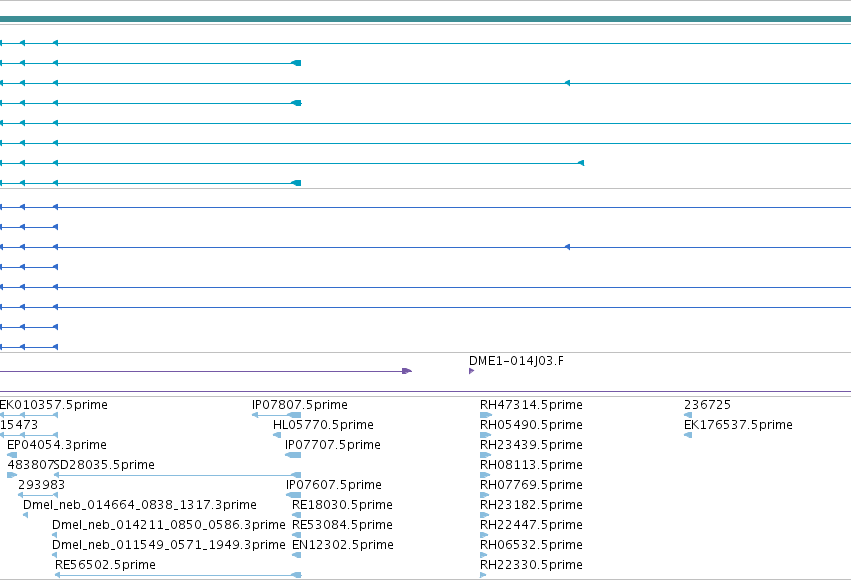Select the IP07807.5prime label
Viewport: 851px width, 580px height.
300,405
